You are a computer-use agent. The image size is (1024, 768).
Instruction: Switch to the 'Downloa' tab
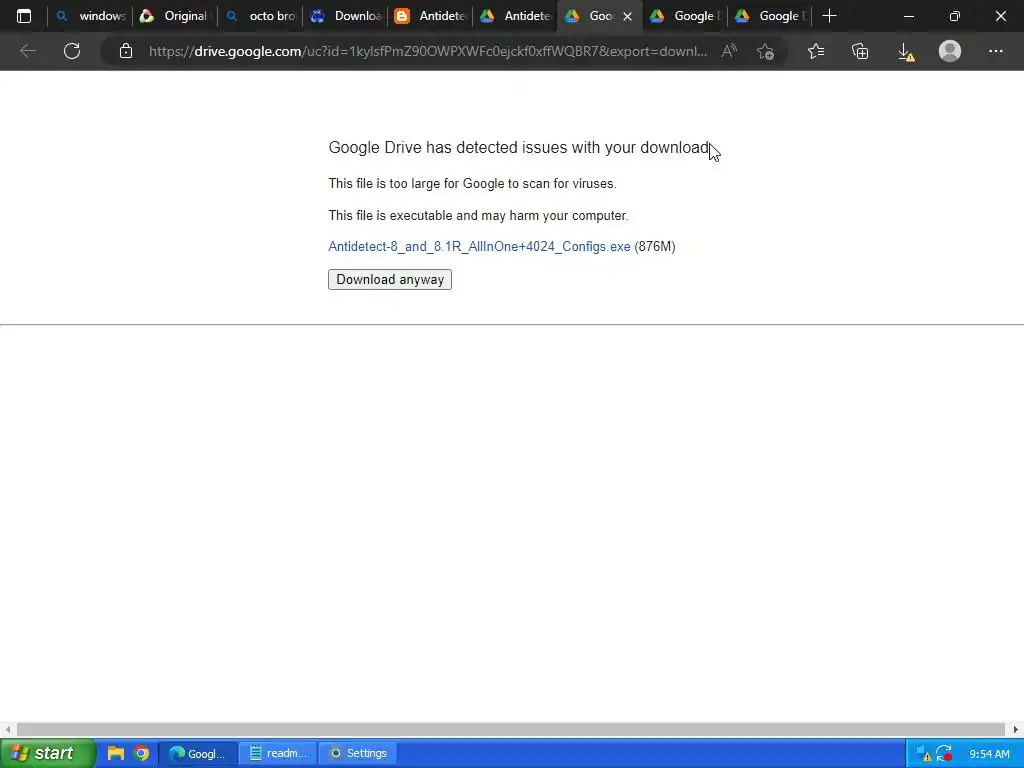[345, 16]
